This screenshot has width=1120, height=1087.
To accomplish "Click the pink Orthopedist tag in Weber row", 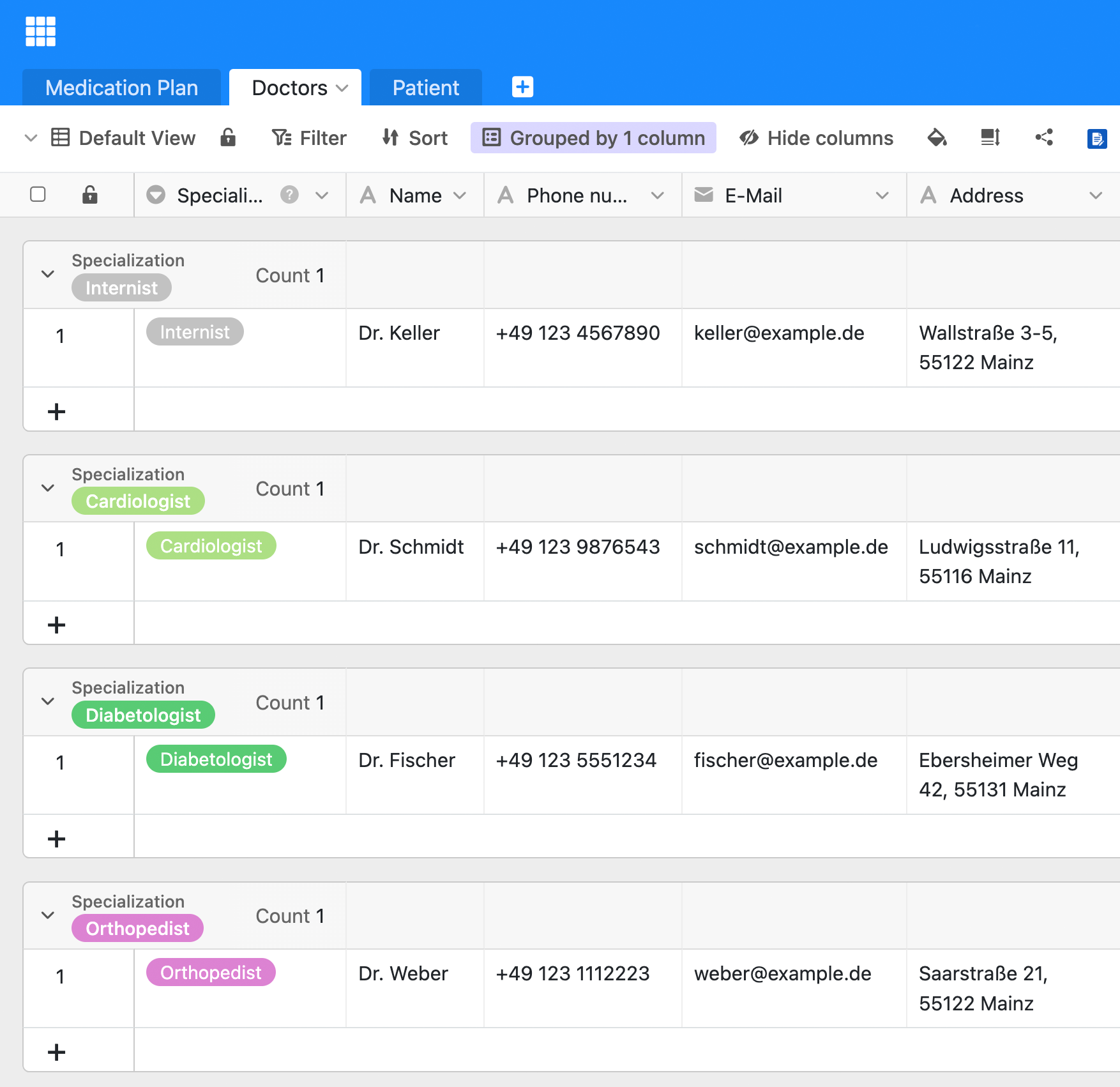I will tap(211, 973).
